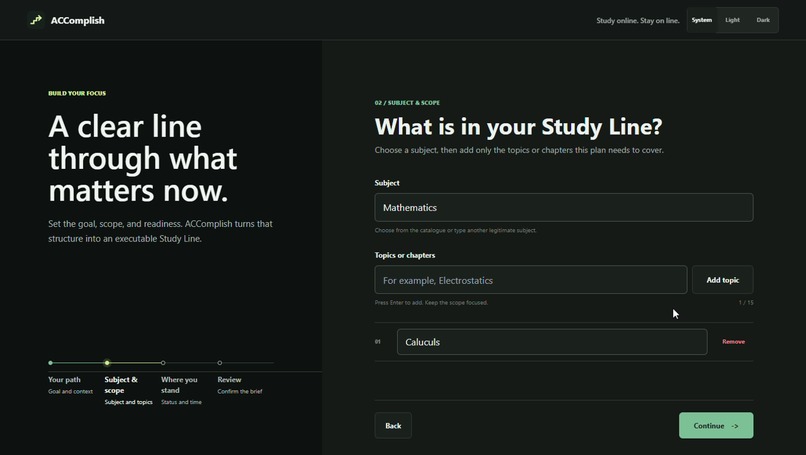
Task: Jump to the Your path step
Action: click(70, 385)
